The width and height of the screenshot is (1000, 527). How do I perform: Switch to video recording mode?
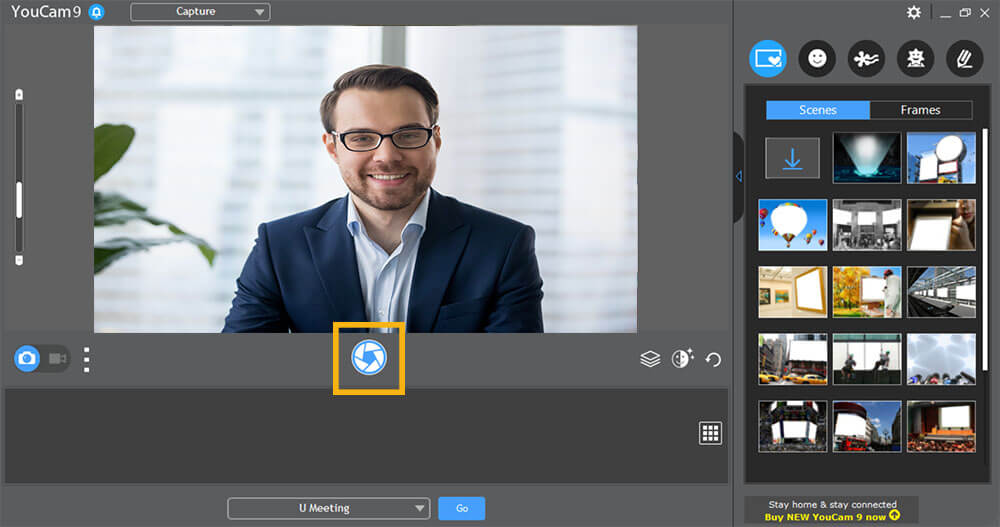tap(57, 358)
